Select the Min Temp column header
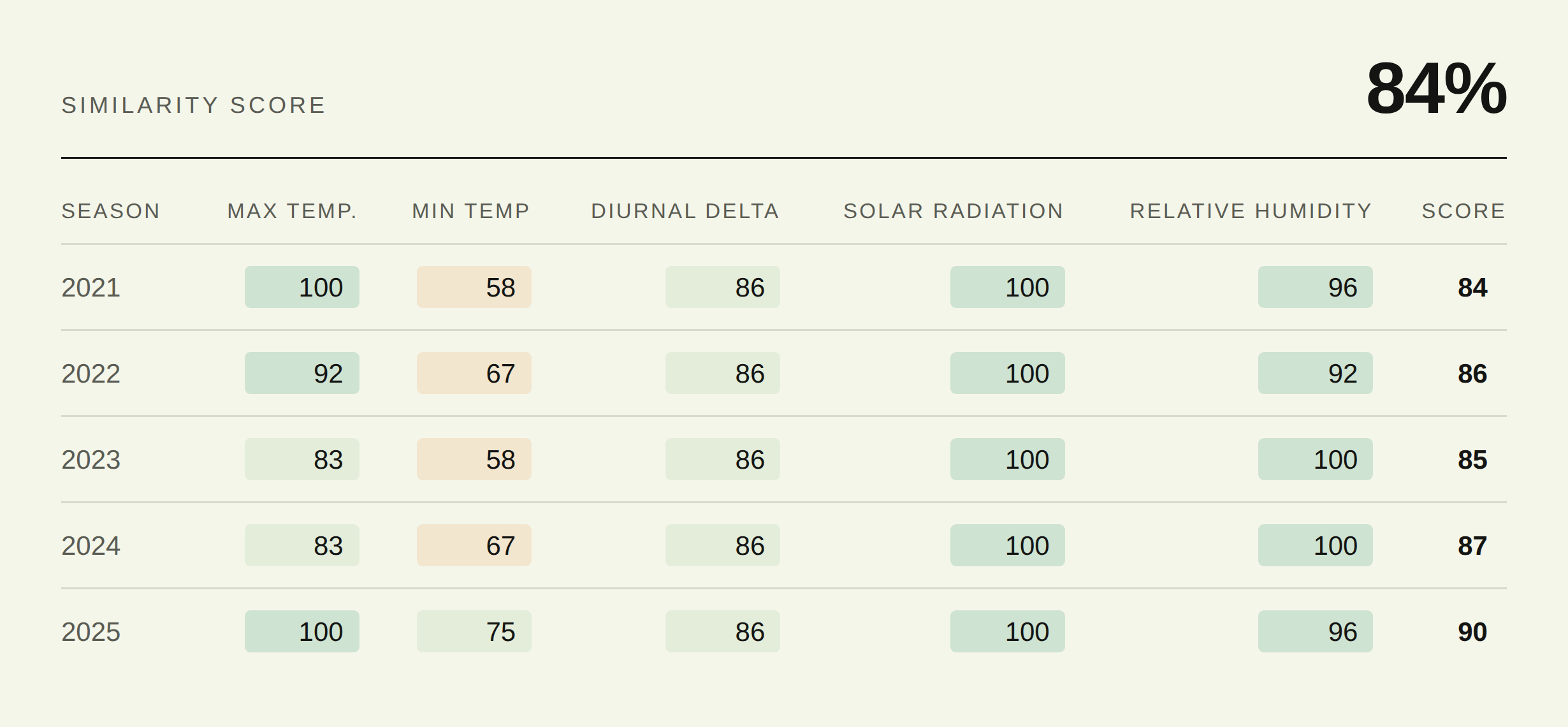This screenshot has width=1568, height=727. 471,211
